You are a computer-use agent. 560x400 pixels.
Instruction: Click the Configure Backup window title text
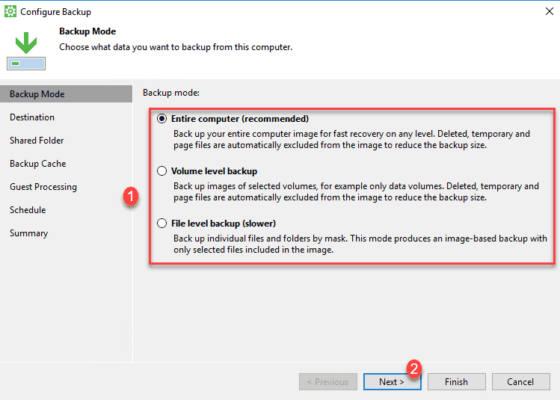pyautogui.click(x=56, y=12)
